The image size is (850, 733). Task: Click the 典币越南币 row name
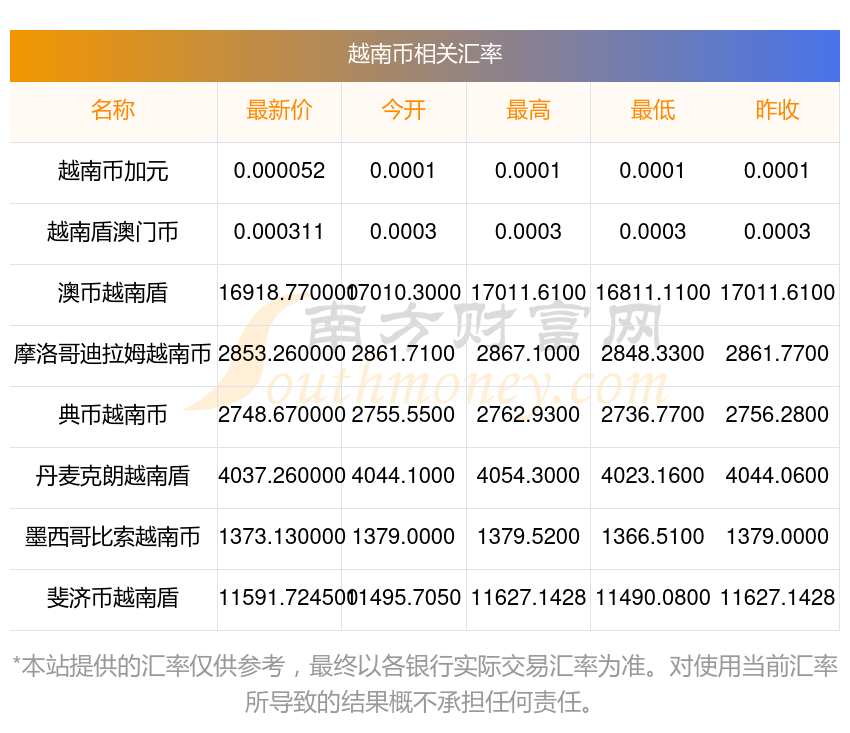click(x=113, y=415)
